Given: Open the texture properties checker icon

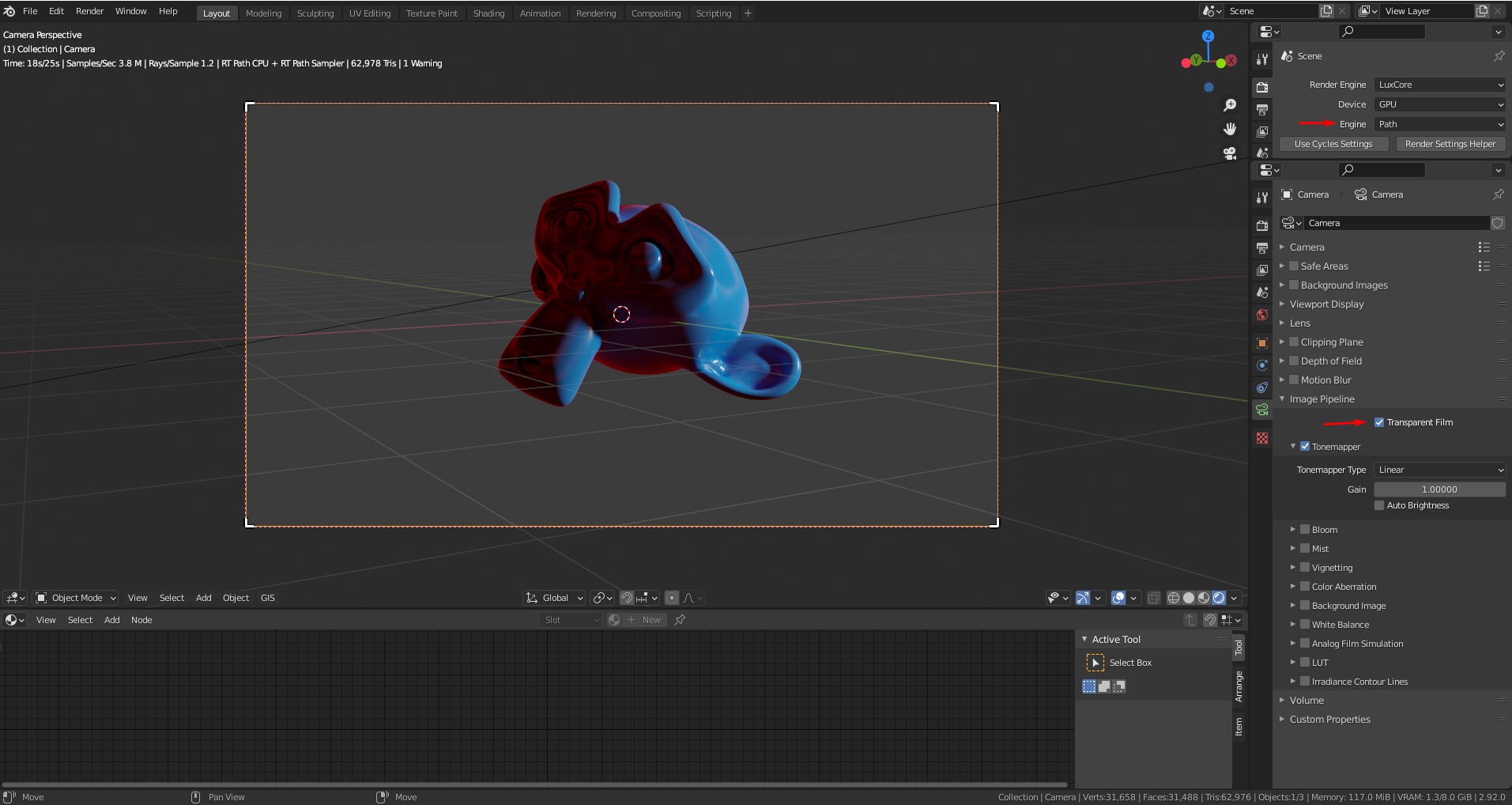Looking at the screenshot, I should pyautogui.click(x=1262, y=438).
